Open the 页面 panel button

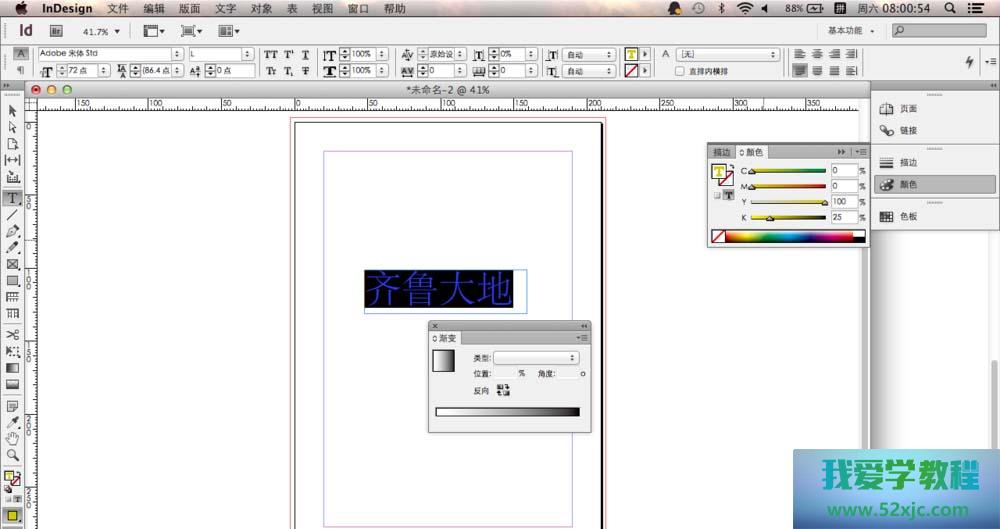(907, 109)
